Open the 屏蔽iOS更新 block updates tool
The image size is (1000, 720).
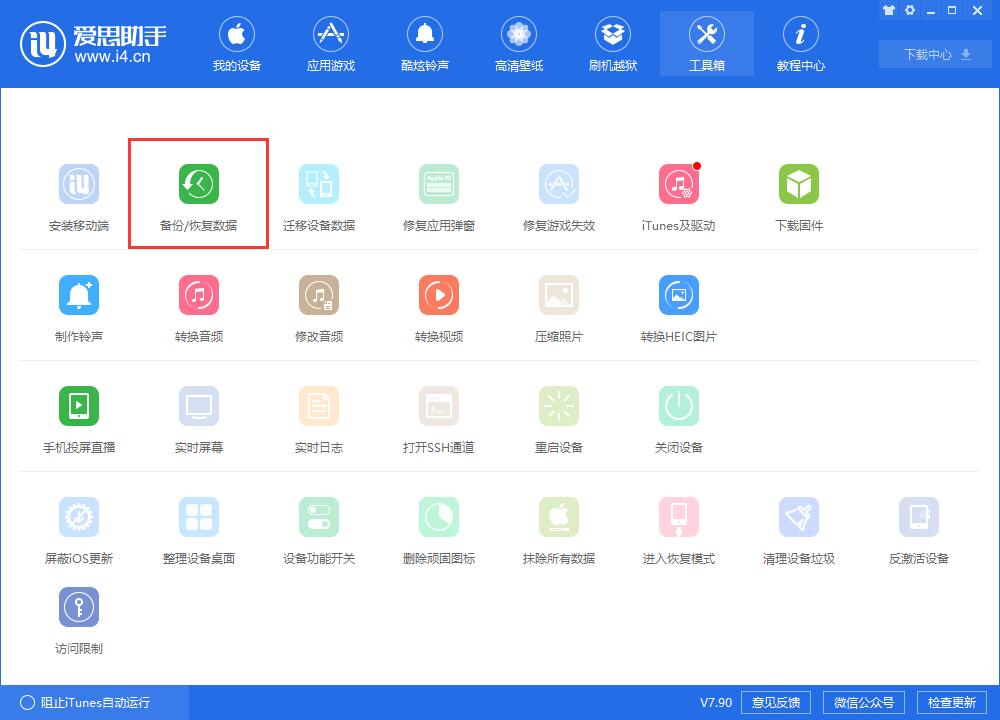(79, 527)
